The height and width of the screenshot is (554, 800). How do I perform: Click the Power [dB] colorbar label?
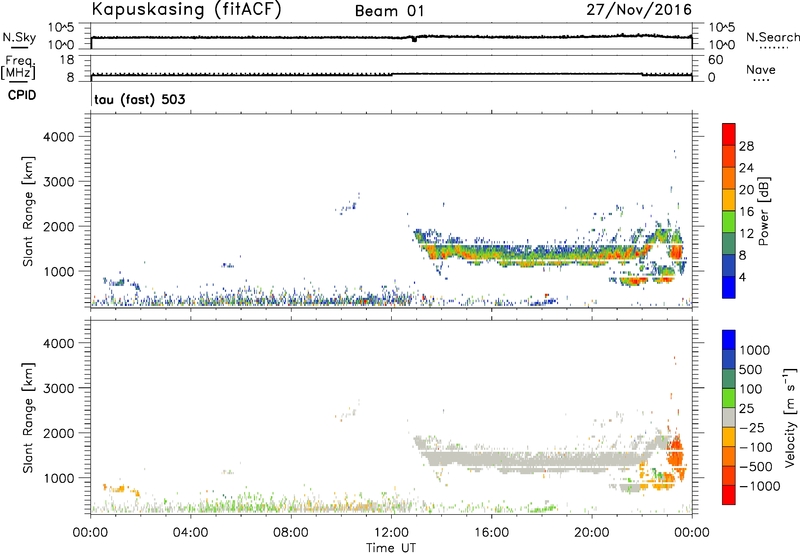tap(763, 211)
